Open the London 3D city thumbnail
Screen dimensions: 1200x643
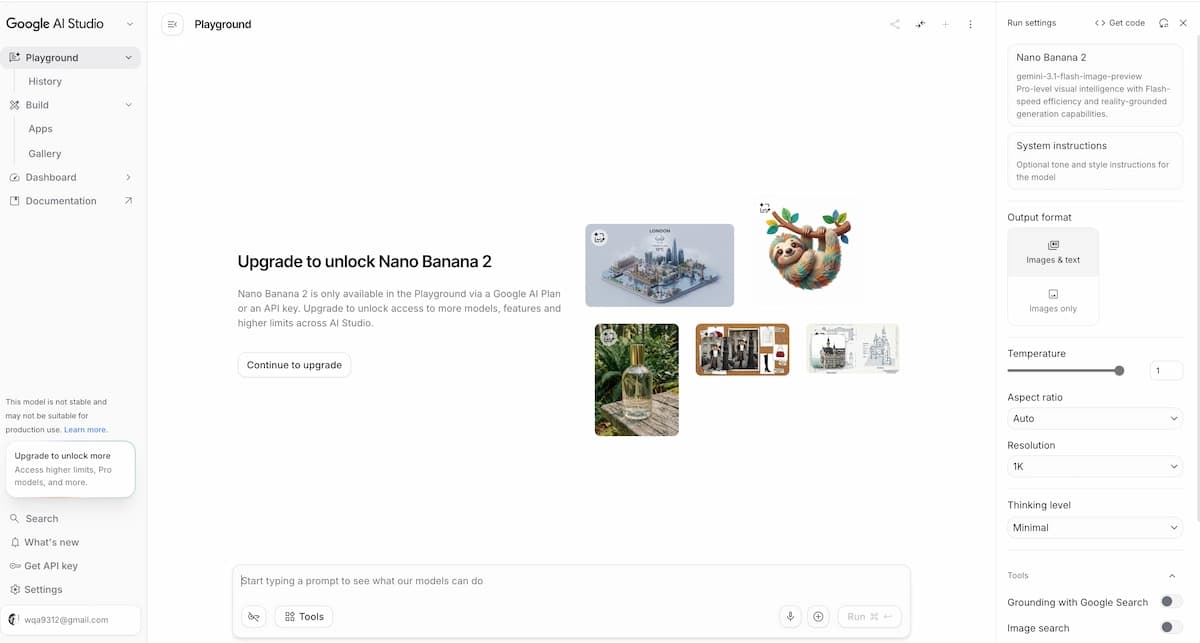point(660,265)
